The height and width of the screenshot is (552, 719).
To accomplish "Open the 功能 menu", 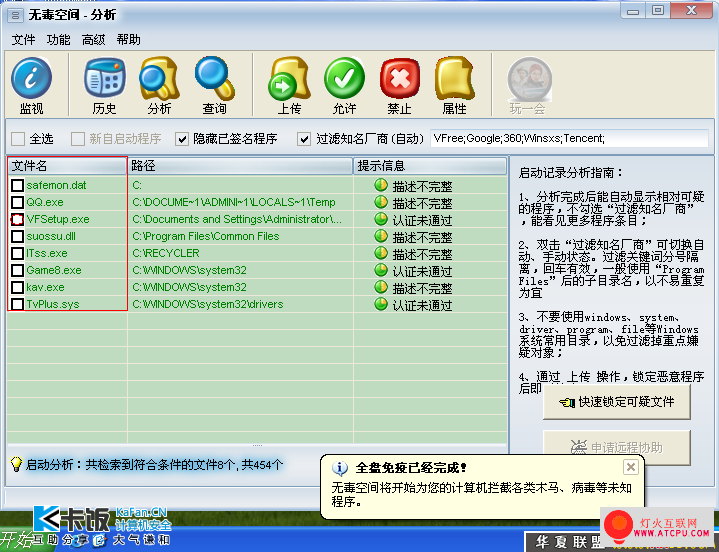I will pos(59,40).
